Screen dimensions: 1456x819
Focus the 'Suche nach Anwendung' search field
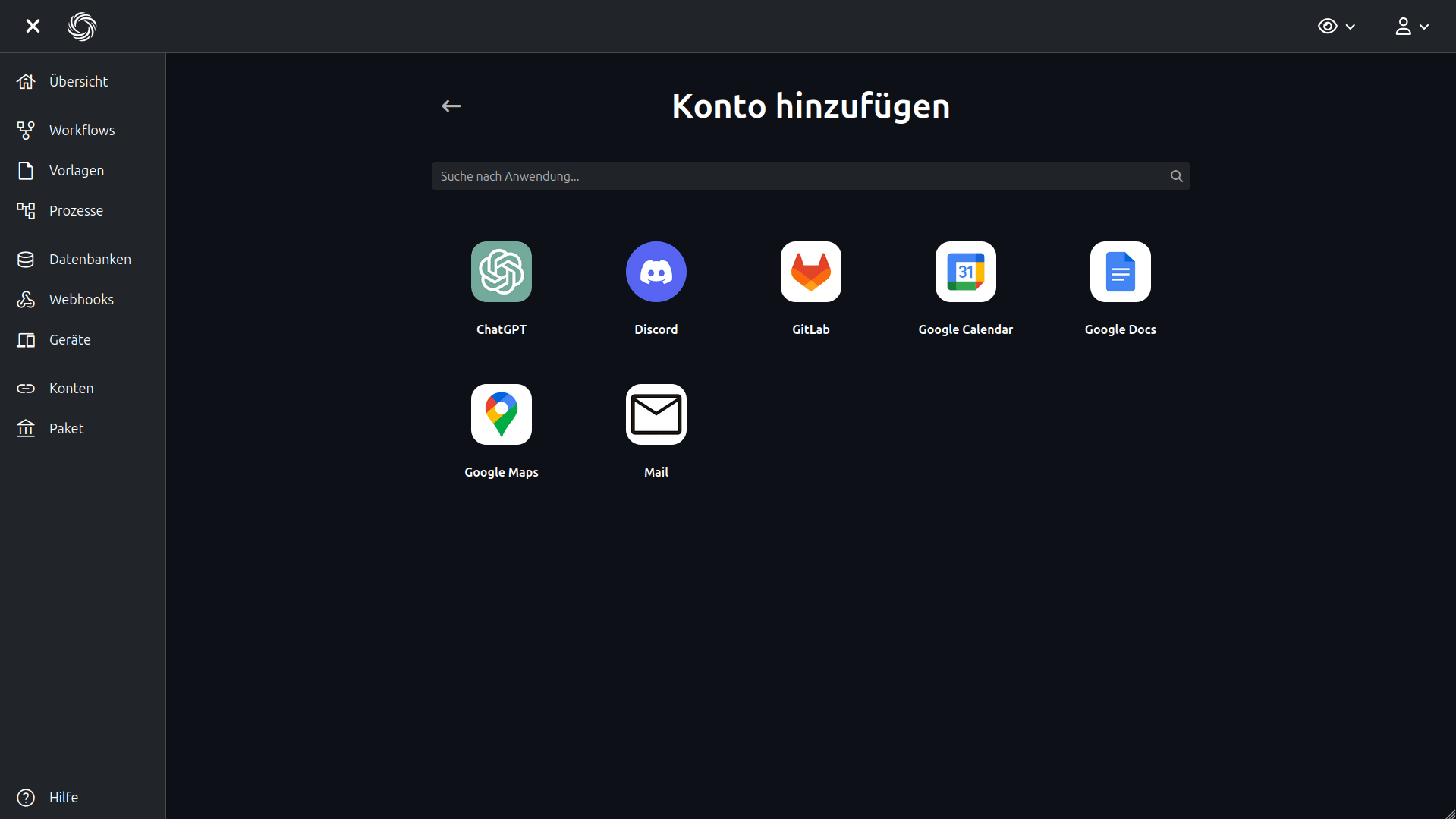797,176
